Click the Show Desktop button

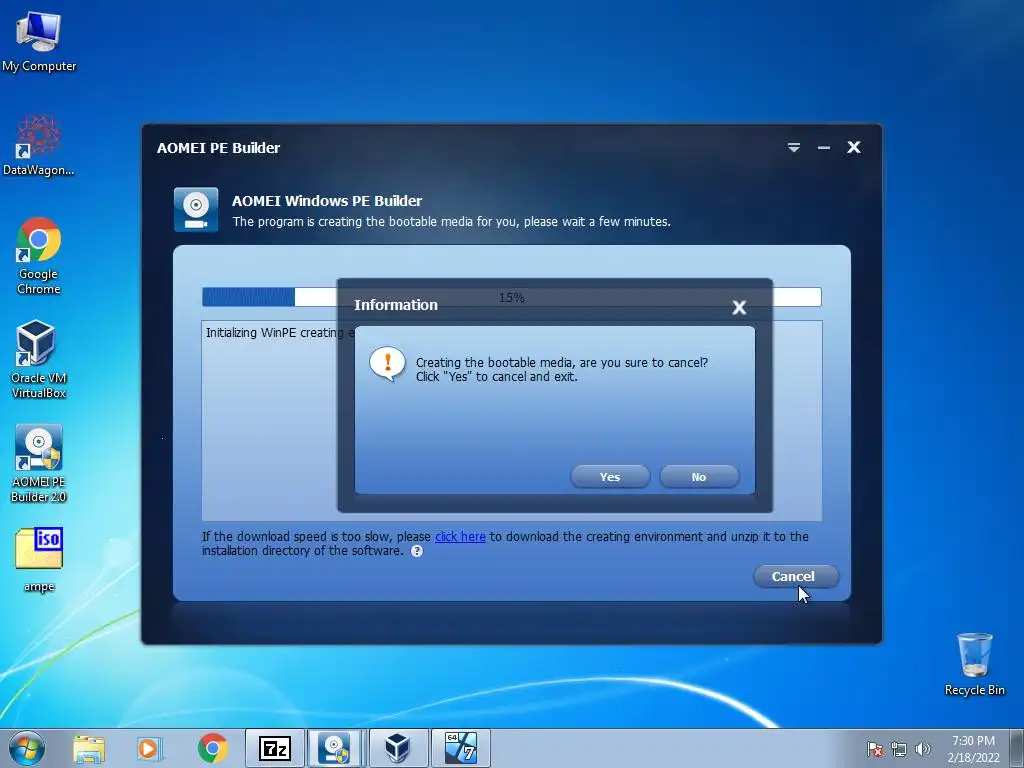click(x=1017, y=748)
